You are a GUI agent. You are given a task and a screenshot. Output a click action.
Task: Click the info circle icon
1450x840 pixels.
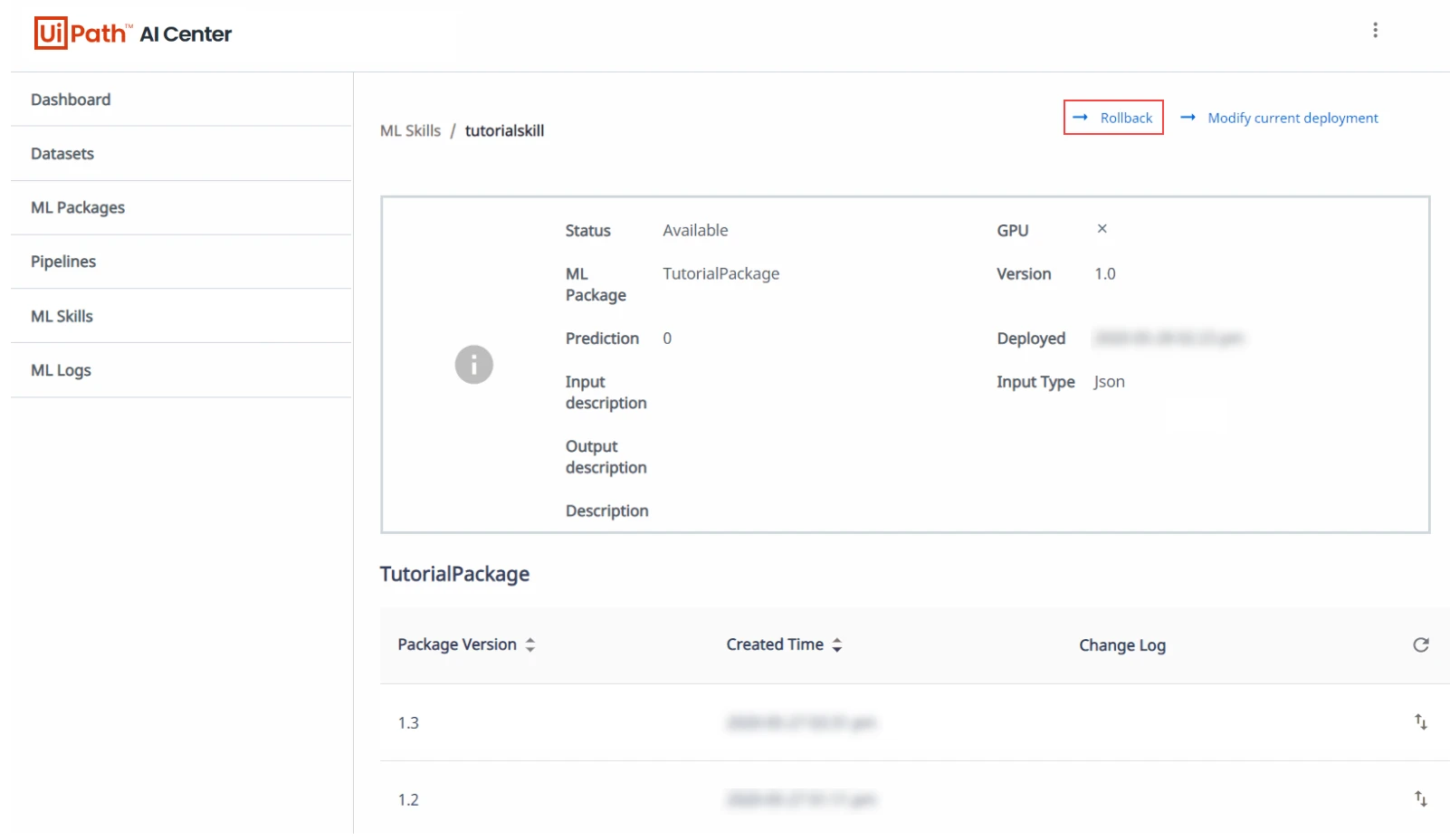tap(473, 365)
